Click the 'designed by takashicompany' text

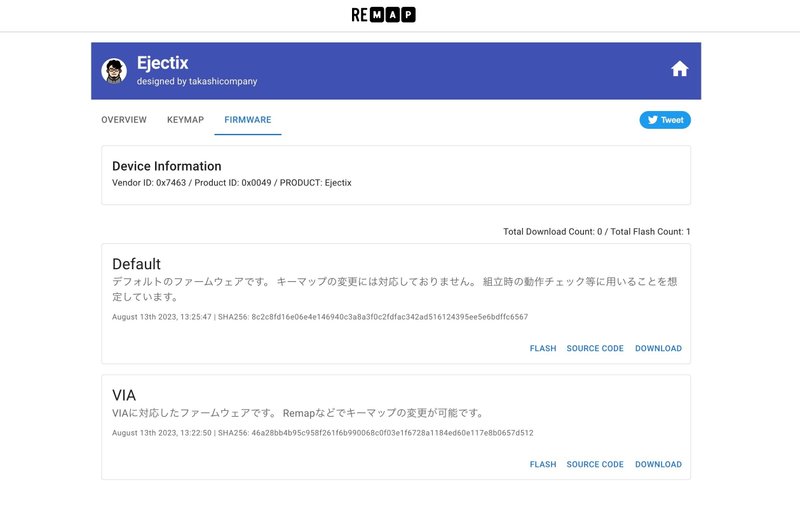(197, 81)
